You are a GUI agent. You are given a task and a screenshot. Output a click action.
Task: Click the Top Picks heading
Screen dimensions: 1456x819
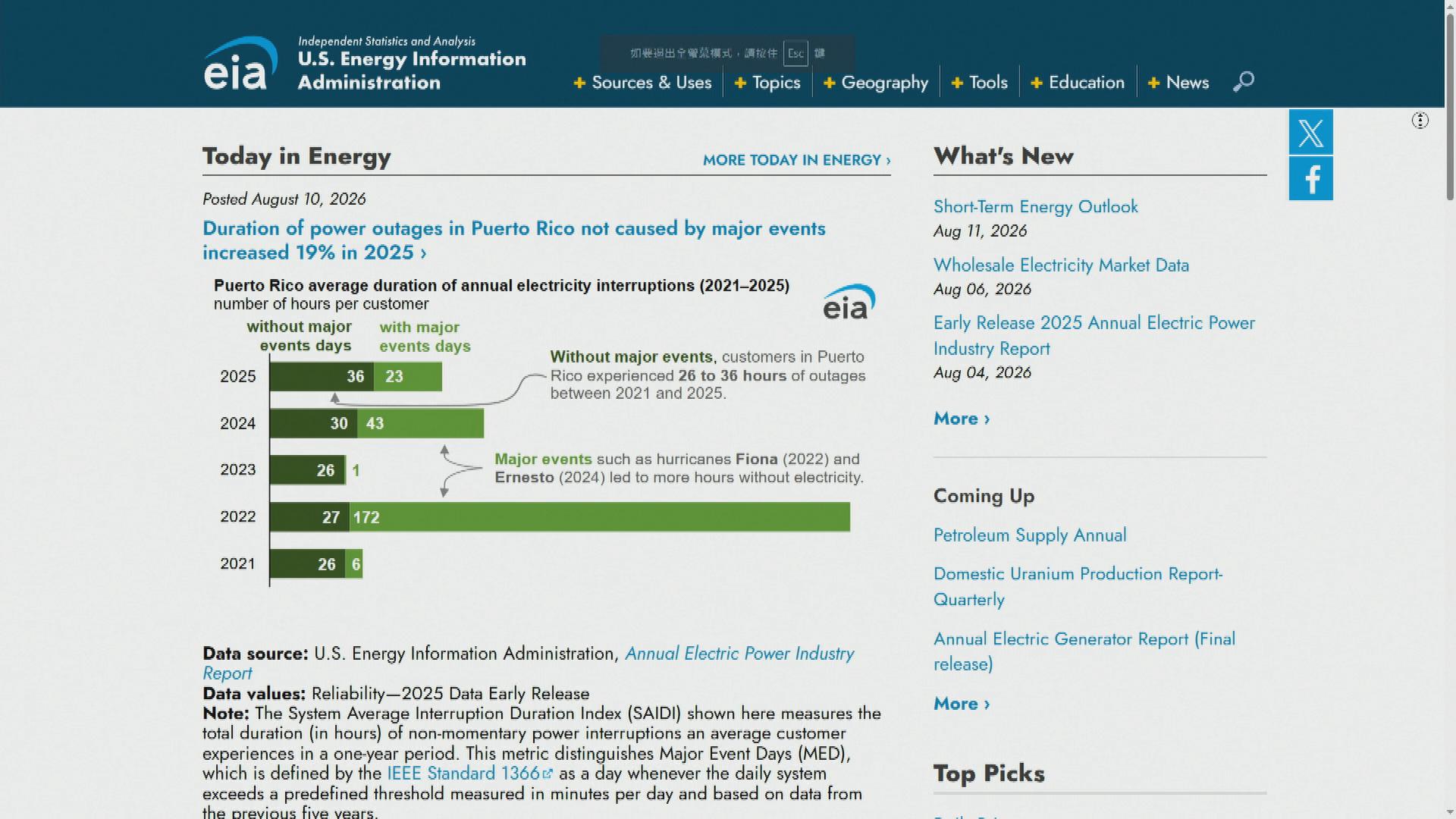pos(989,773)
